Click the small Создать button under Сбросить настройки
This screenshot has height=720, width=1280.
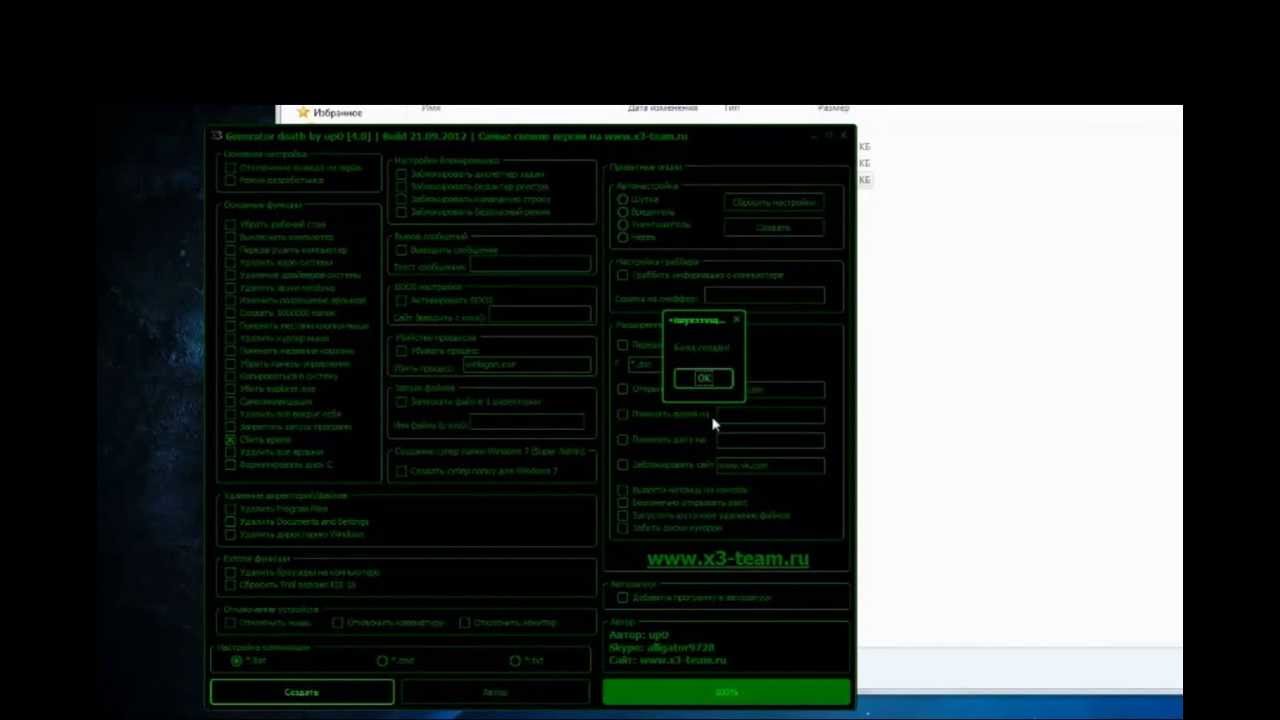click(774, 228)
